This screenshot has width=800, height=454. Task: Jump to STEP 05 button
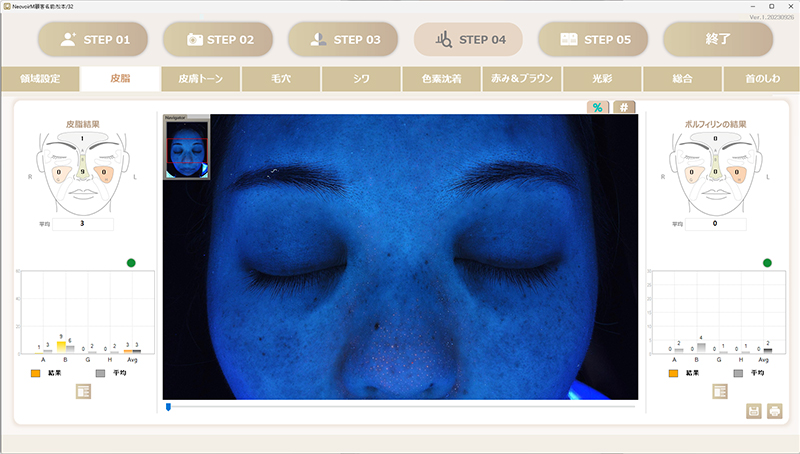tap(593, 40)
